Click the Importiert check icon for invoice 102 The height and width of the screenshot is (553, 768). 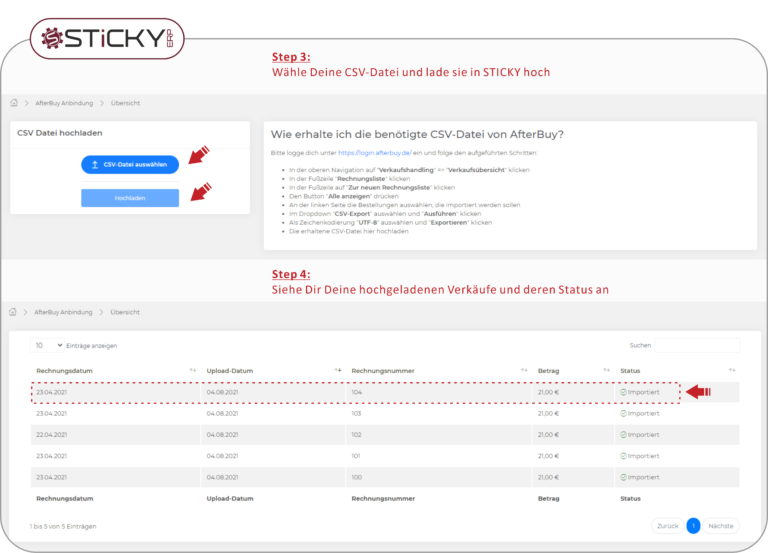click(624, 434)
